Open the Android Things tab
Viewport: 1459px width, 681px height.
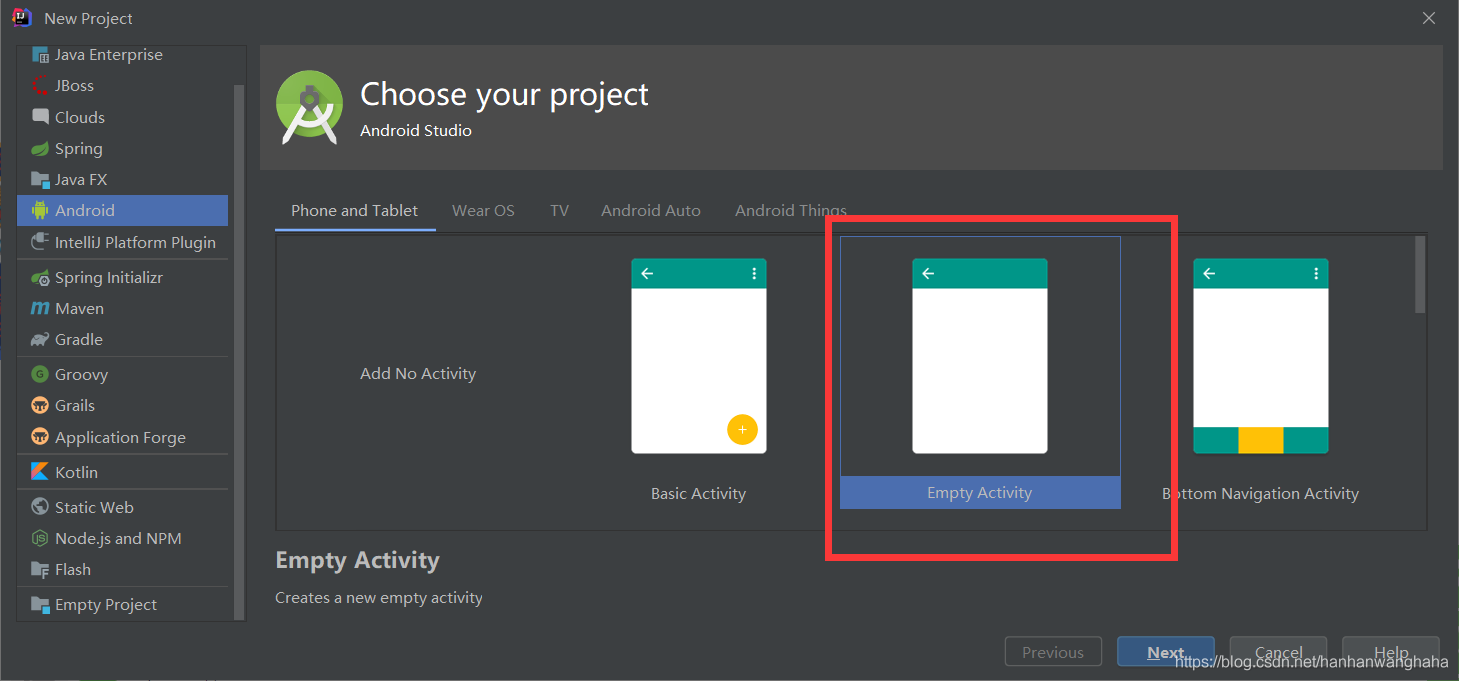(791, 211)
